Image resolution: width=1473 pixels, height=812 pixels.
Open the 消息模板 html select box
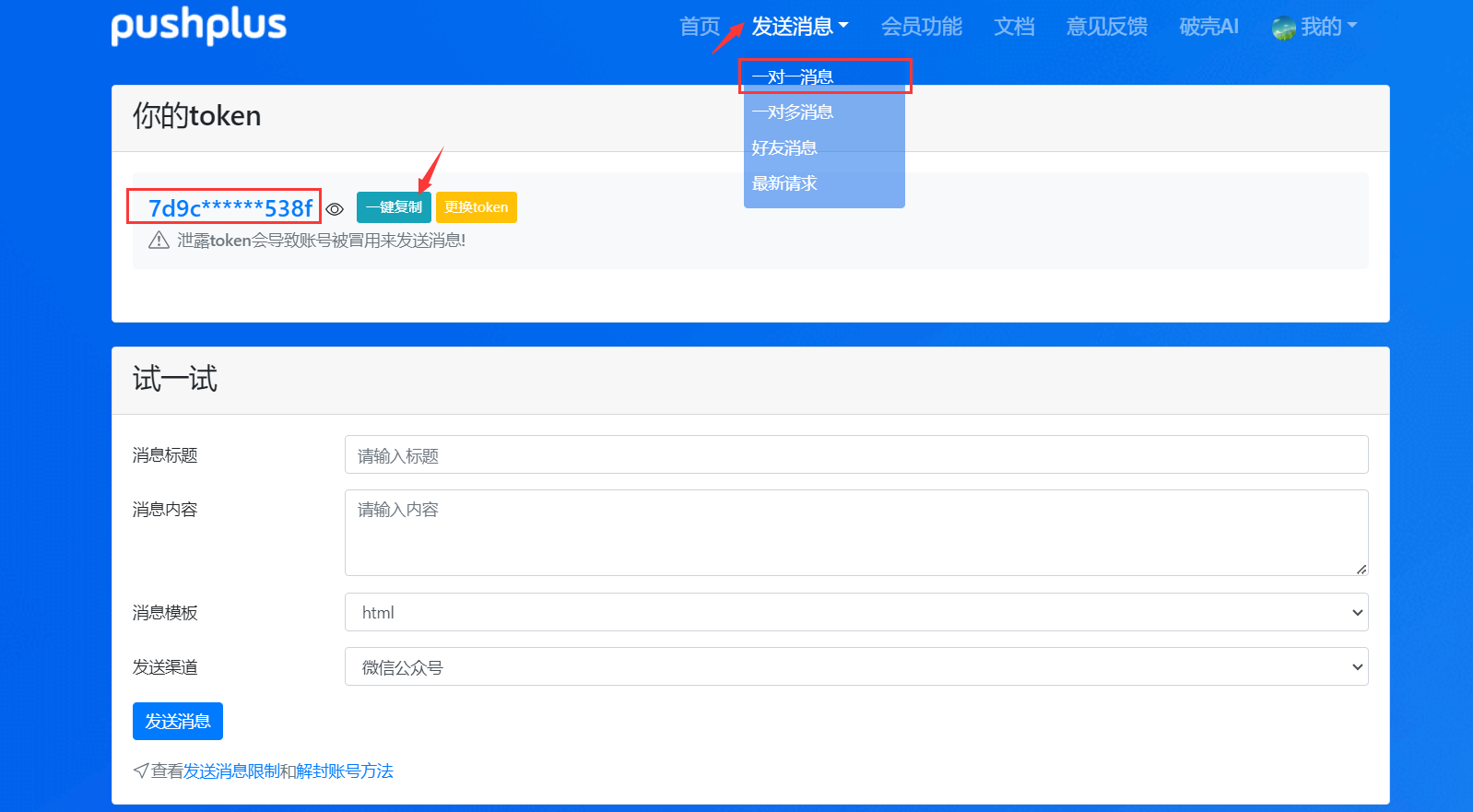[855, 612]
